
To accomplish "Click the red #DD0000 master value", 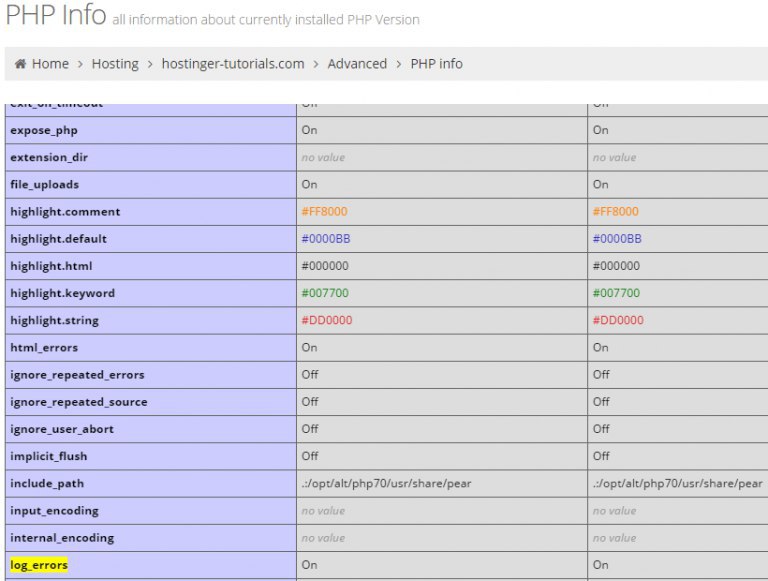I will click(618, 320).
